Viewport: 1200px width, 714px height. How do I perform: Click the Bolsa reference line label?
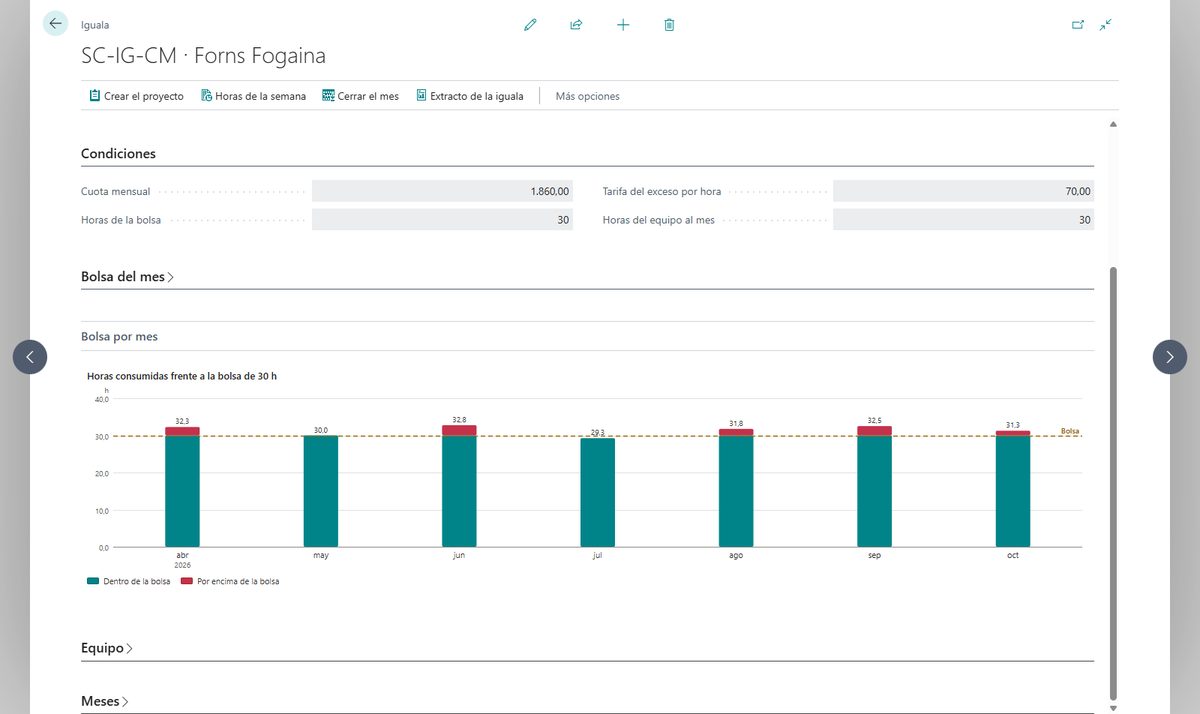click(x=1070, y=431)
